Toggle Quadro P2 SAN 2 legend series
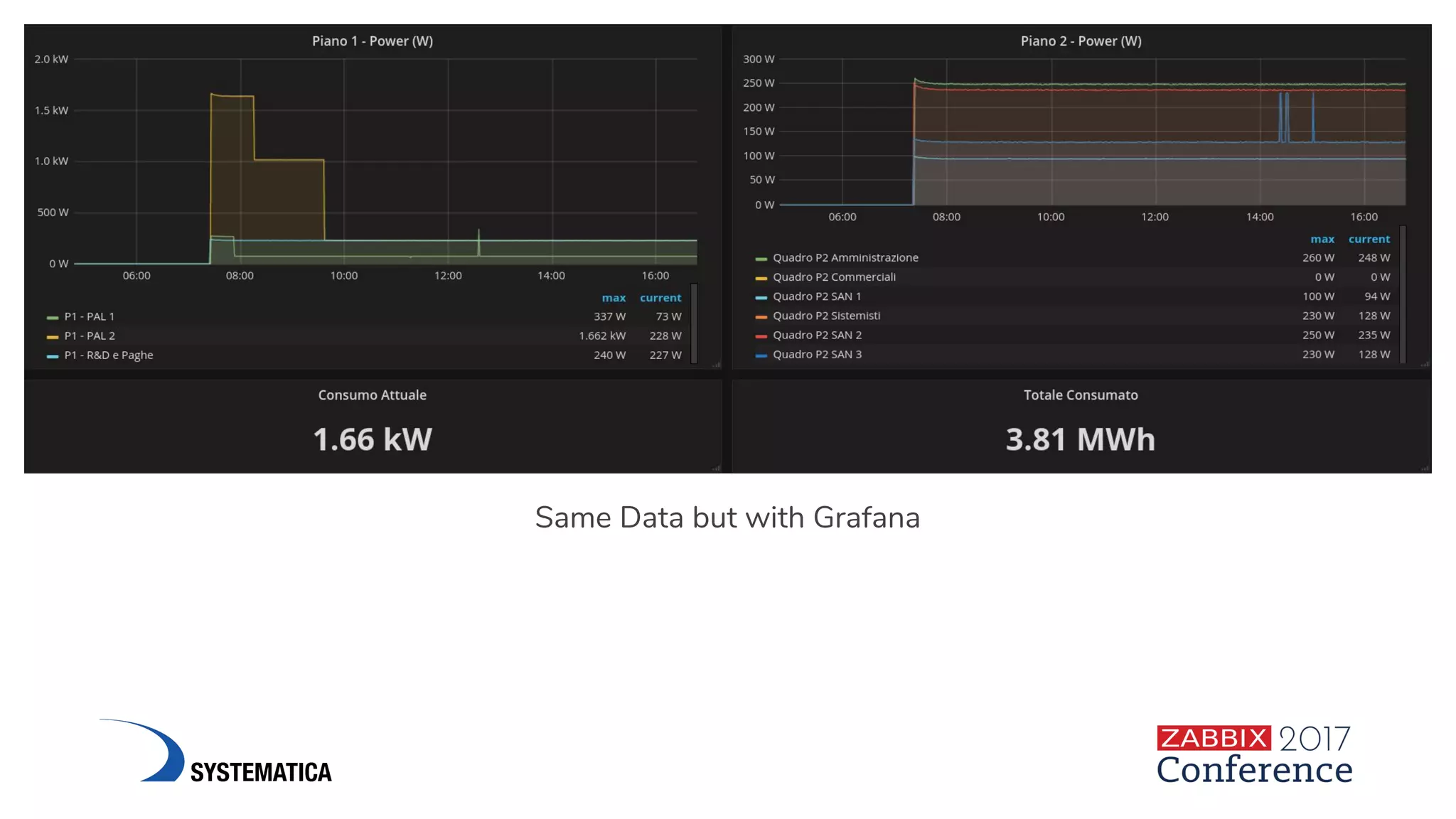The height and width of the screenshot is (819, 1456). coord(817,335)
